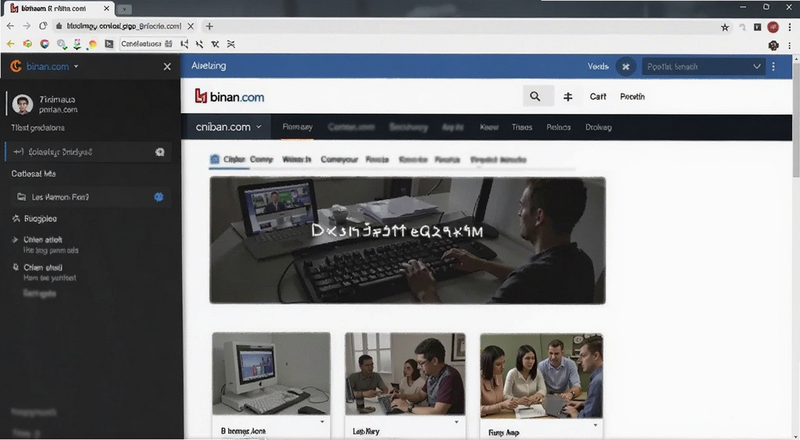Select the 'Chlen ohull' sidebar item
Image resolution: width=800 pixels, height=440 pixels.
tap(43, 267)
